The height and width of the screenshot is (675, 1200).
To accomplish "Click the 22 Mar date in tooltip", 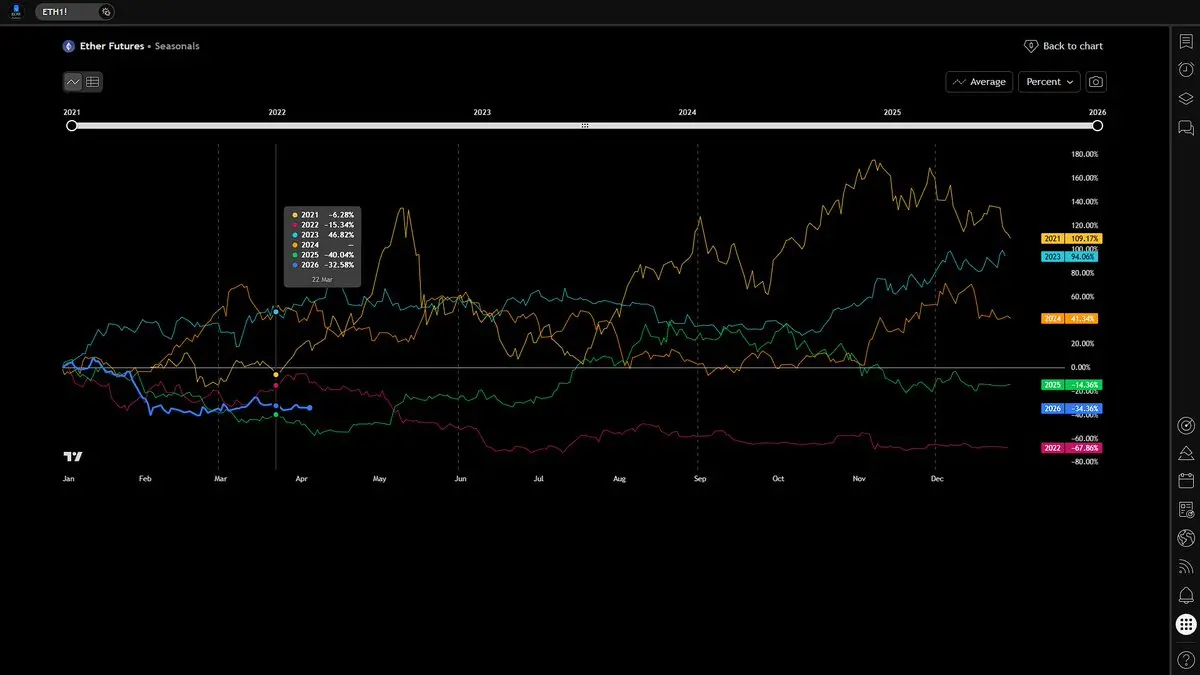I will coord(322,280).
